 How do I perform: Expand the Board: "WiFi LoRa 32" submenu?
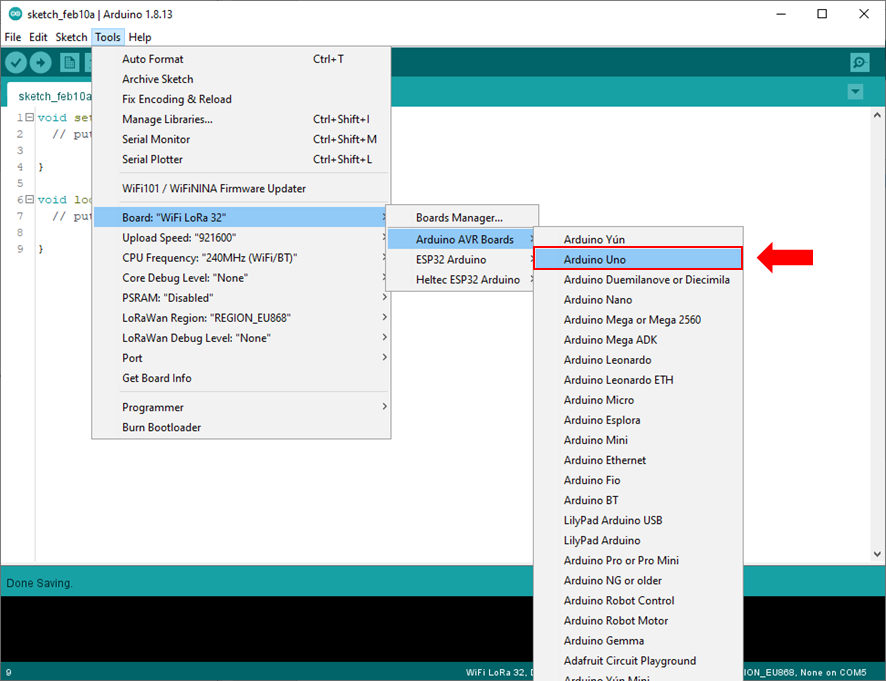[x=241, y=218]
